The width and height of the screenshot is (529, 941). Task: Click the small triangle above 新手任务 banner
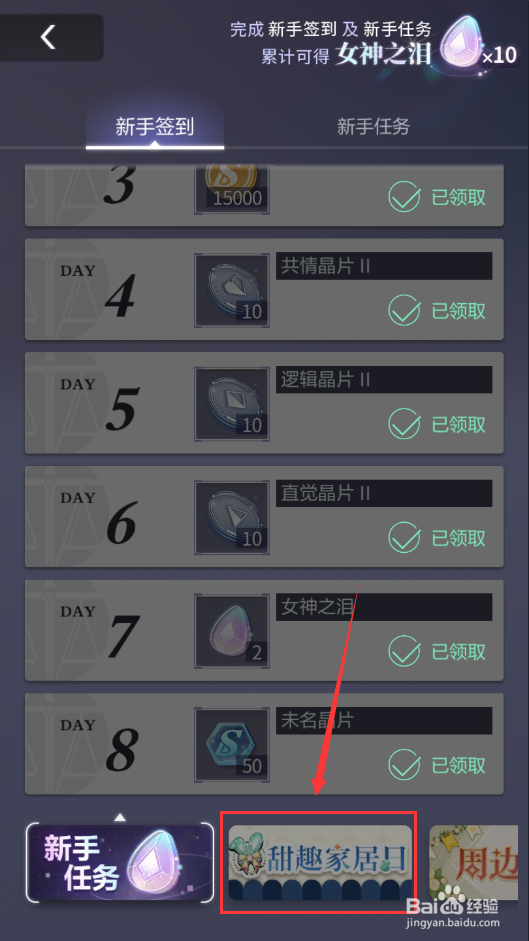tap(120, 817)
